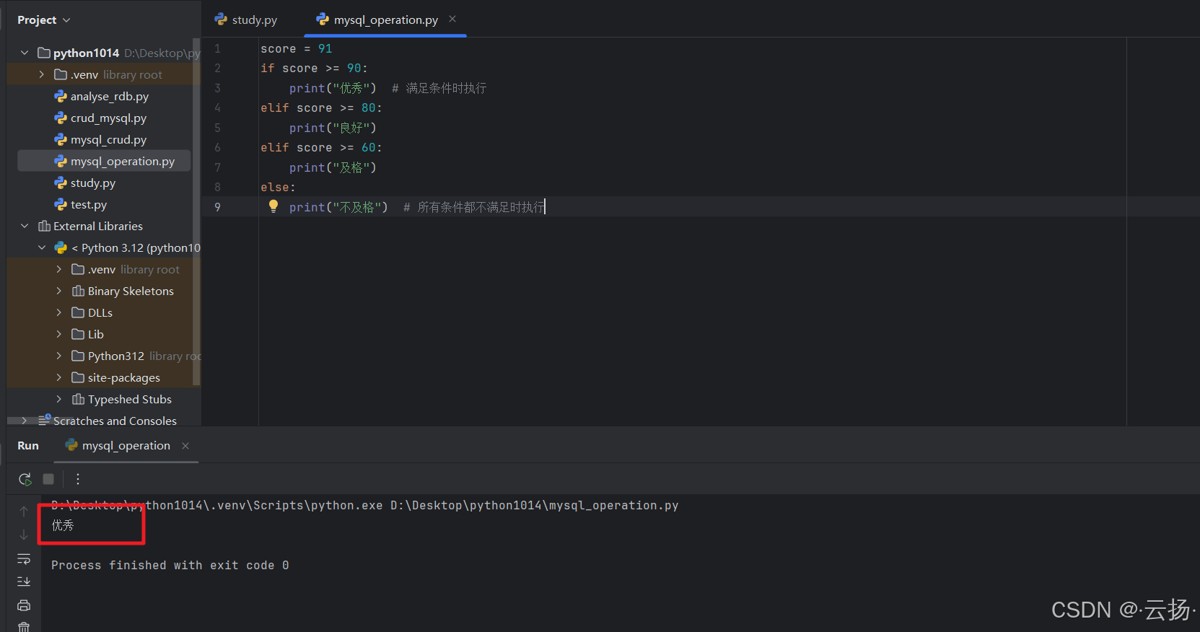Close the mysql_operation Run tab
The width and height of the screenshot is (1200, 632).
pos(186,446)
